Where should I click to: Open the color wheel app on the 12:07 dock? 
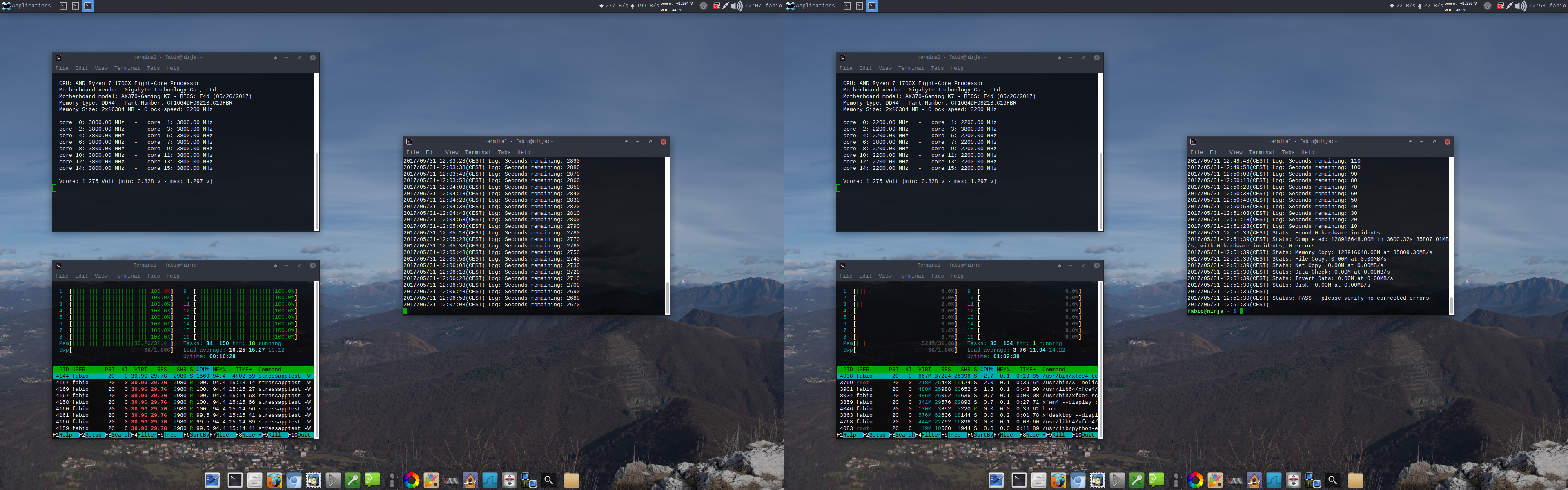click(x=412, y=480)
